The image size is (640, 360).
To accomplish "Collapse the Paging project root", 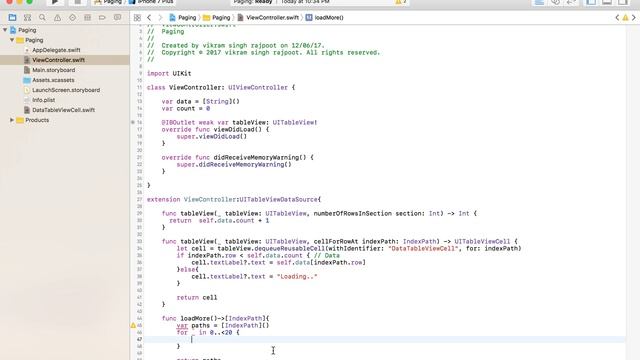I will 5,30.
